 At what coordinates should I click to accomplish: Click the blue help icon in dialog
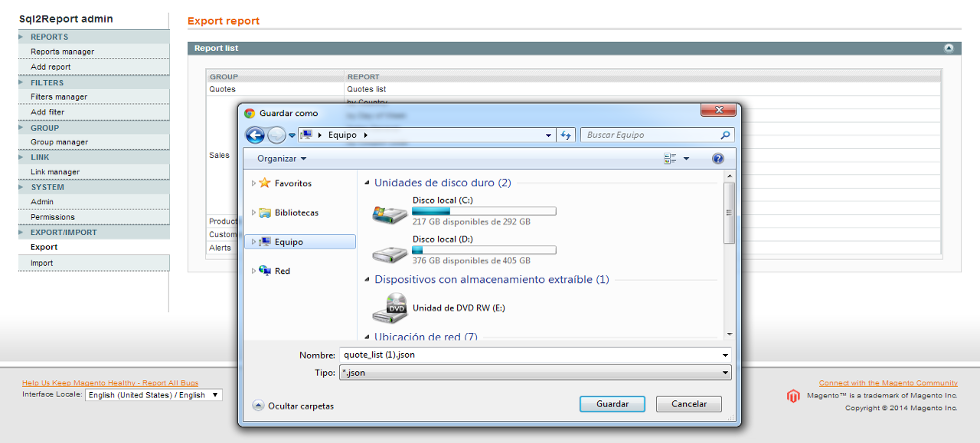(x=718, y=159)
